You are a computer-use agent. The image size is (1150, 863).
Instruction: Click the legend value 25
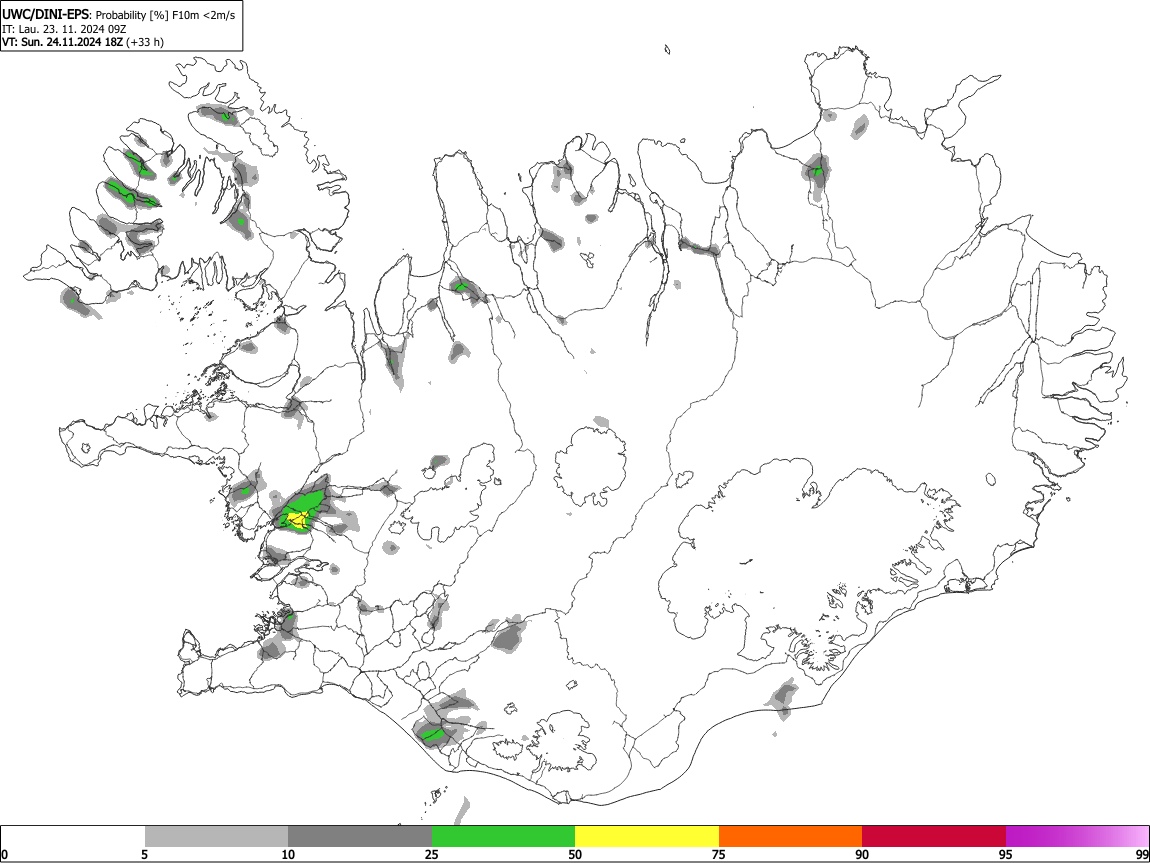coord(432,854)
